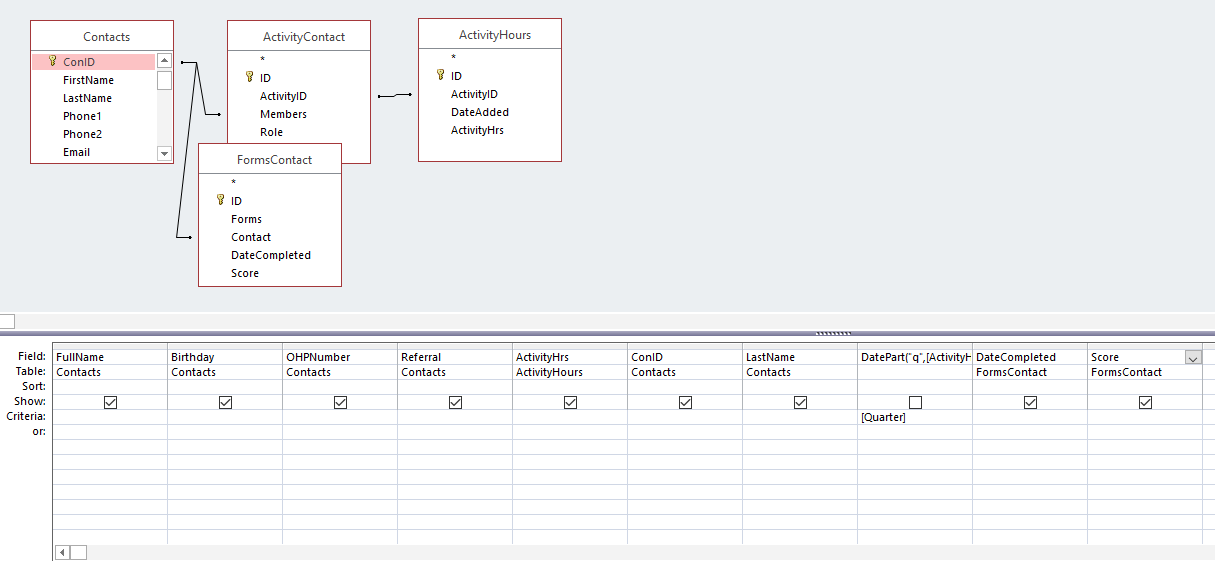Select Members field in ActivityContact
Screen dimensions: 1215x561
coord(283,114)
